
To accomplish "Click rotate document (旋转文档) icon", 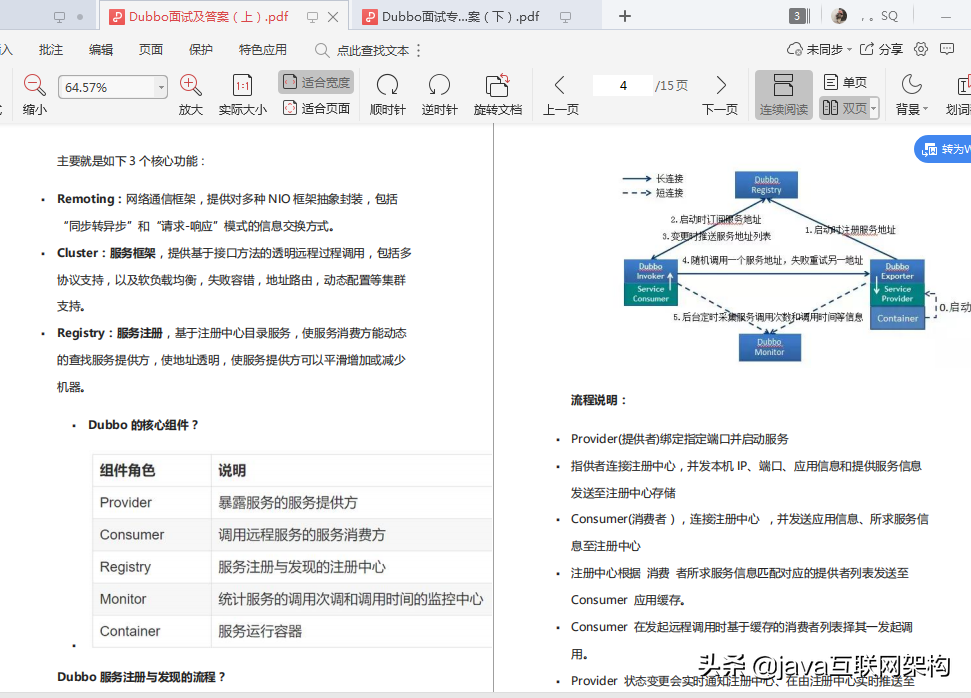I will pyautogui.click(x=497, y=85).
